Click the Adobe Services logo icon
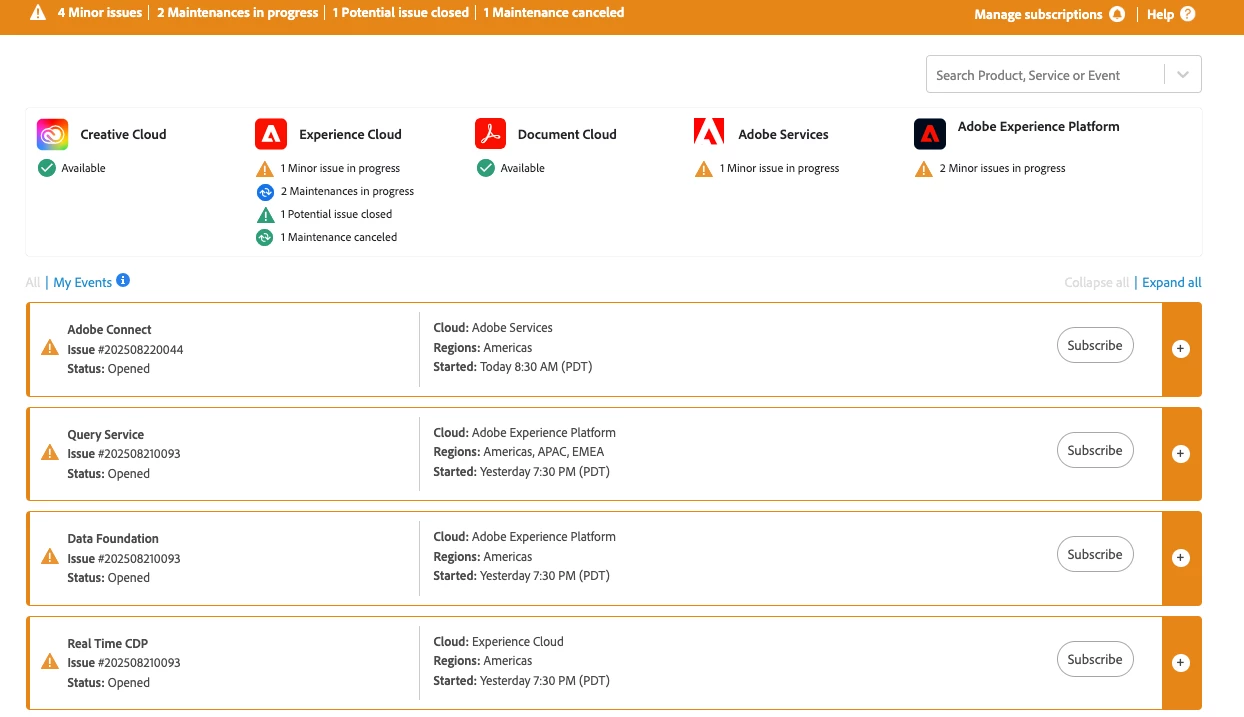Image resolution: width=1244 pixels, height=717 pixels. click(x=709, y=133)
